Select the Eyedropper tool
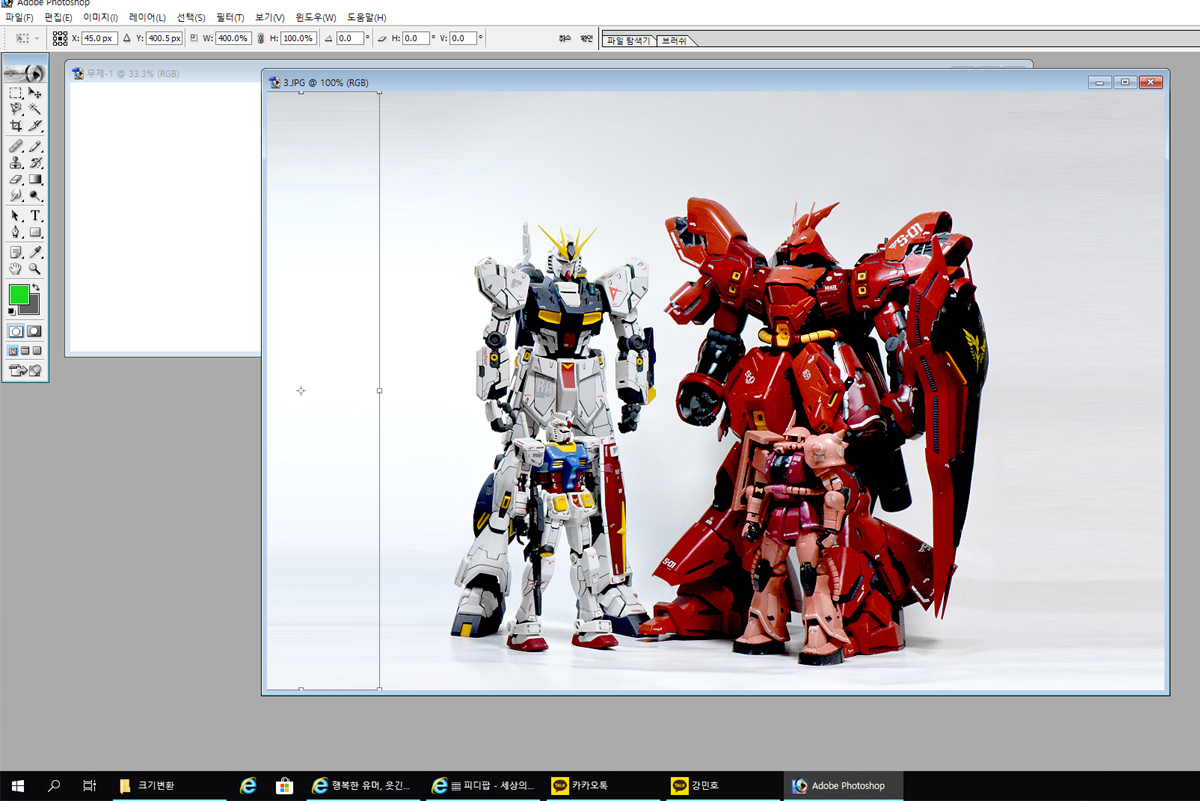1200x801 pixels. [35, 252]
